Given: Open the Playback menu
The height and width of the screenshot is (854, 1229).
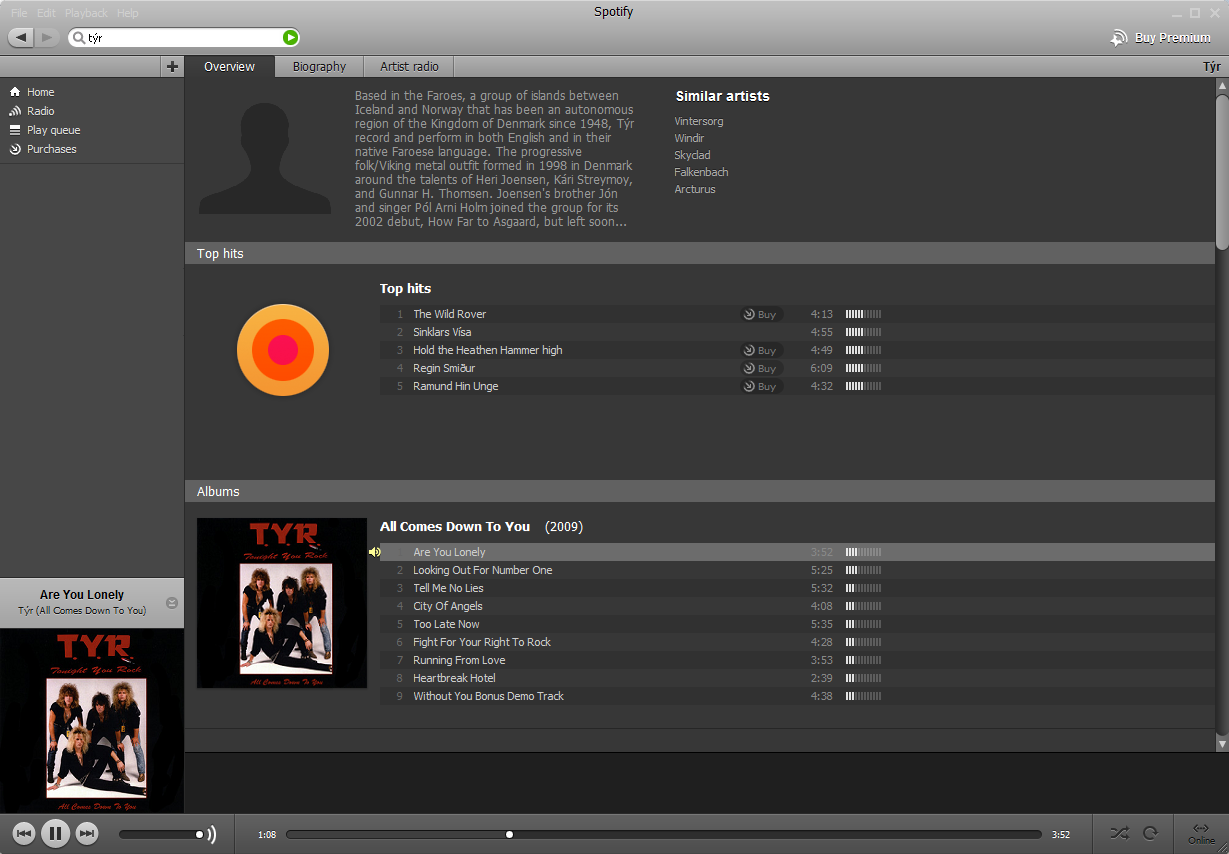Looking at the screenshot, I should pyautogui.click(x=86, y=13).
